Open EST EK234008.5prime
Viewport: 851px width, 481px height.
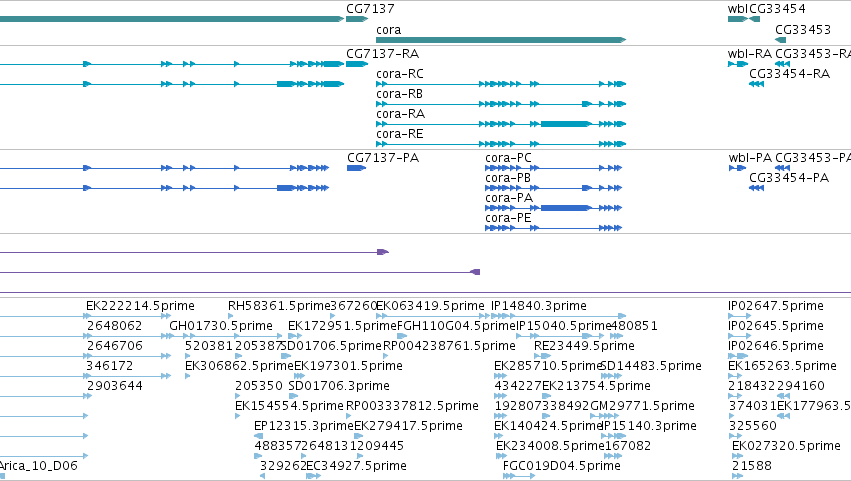(550, 447)
